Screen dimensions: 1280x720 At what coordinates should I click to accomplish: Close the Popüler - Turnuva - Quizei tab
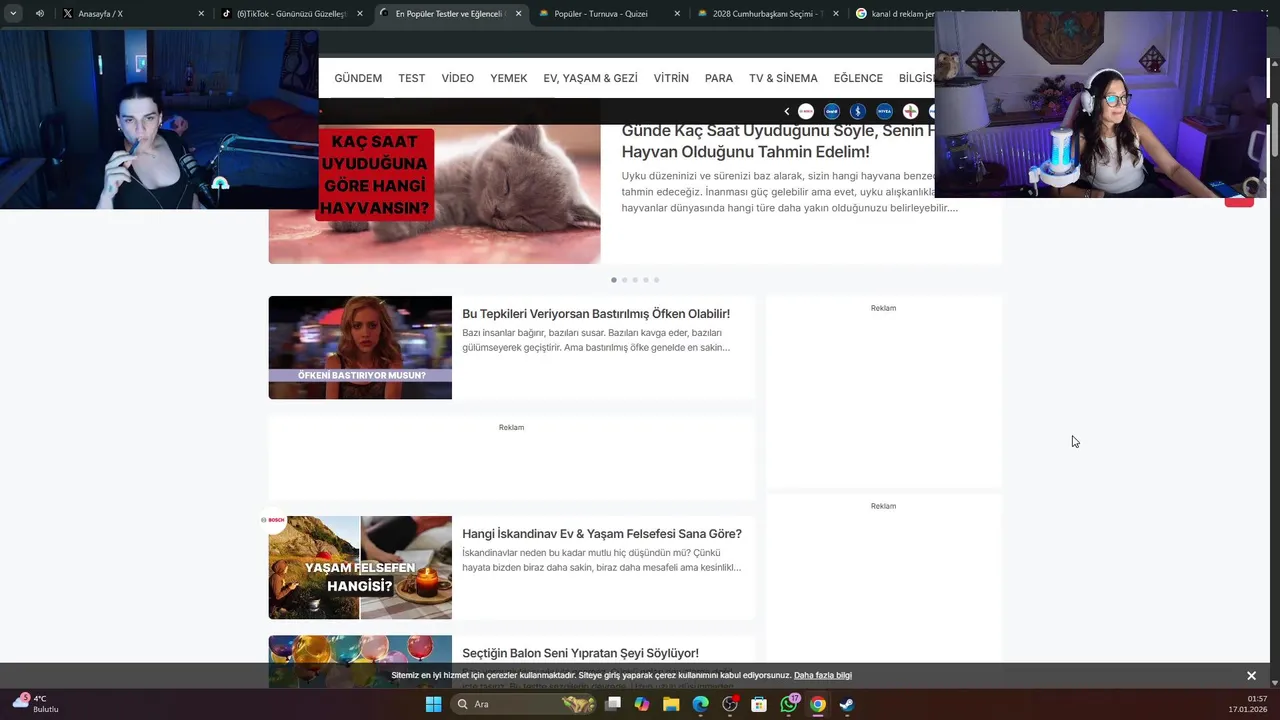[678, 14]
